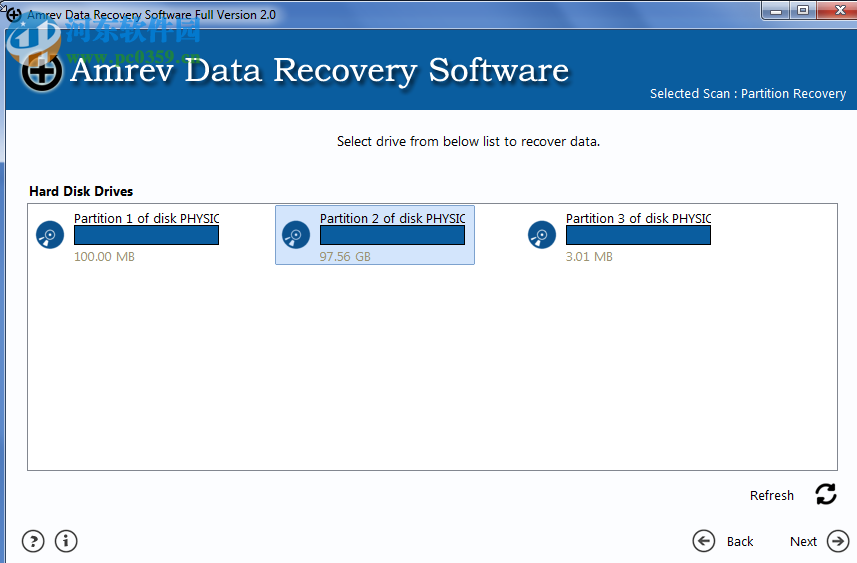Viewport: 857px width, 563px height.
Task: Select Partition 1 of disk entry name
Action: click(x=146, y=219)
